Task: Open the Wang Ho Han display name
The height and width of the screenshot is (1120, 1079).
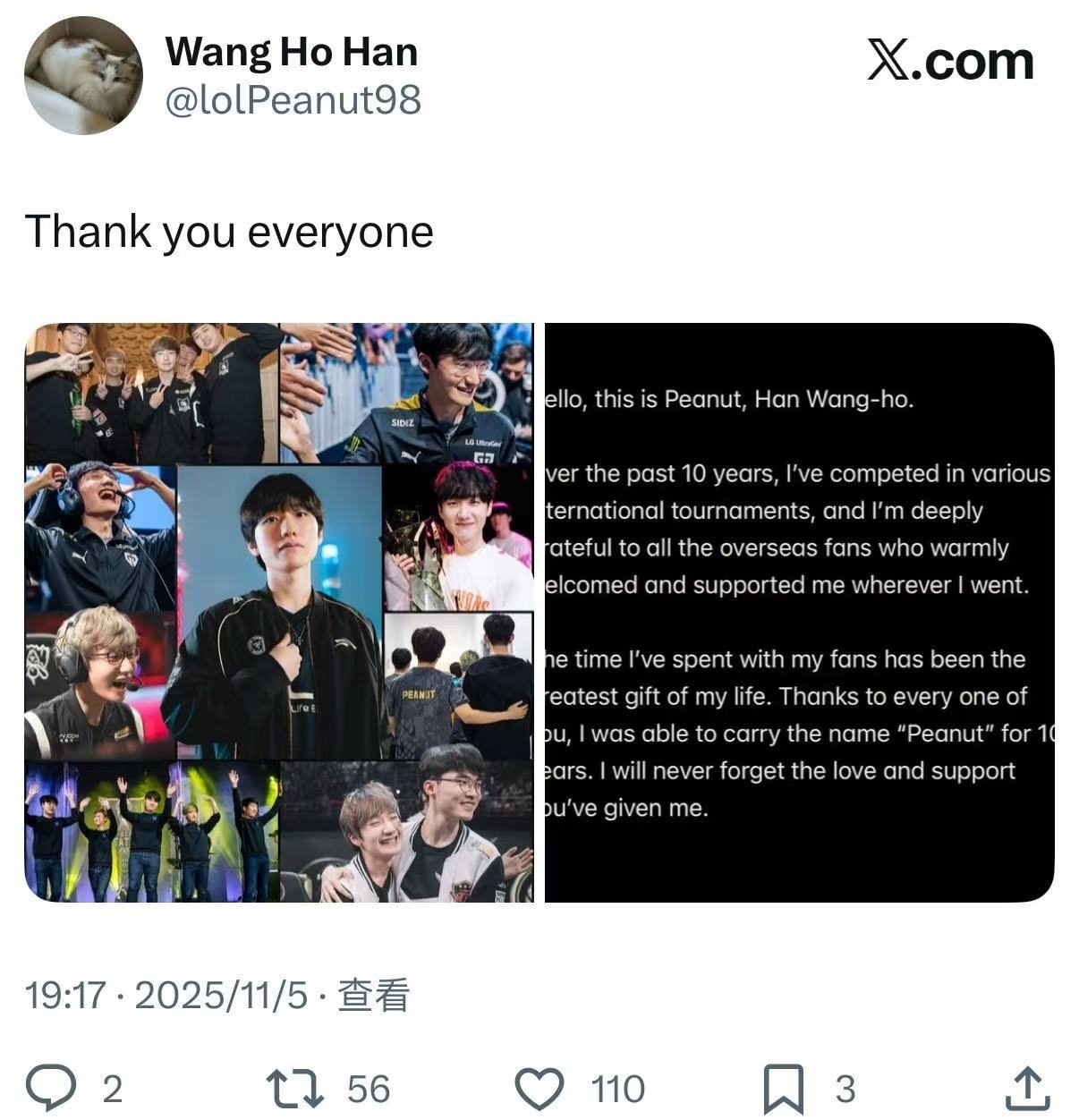Action: tap(292, 51)
